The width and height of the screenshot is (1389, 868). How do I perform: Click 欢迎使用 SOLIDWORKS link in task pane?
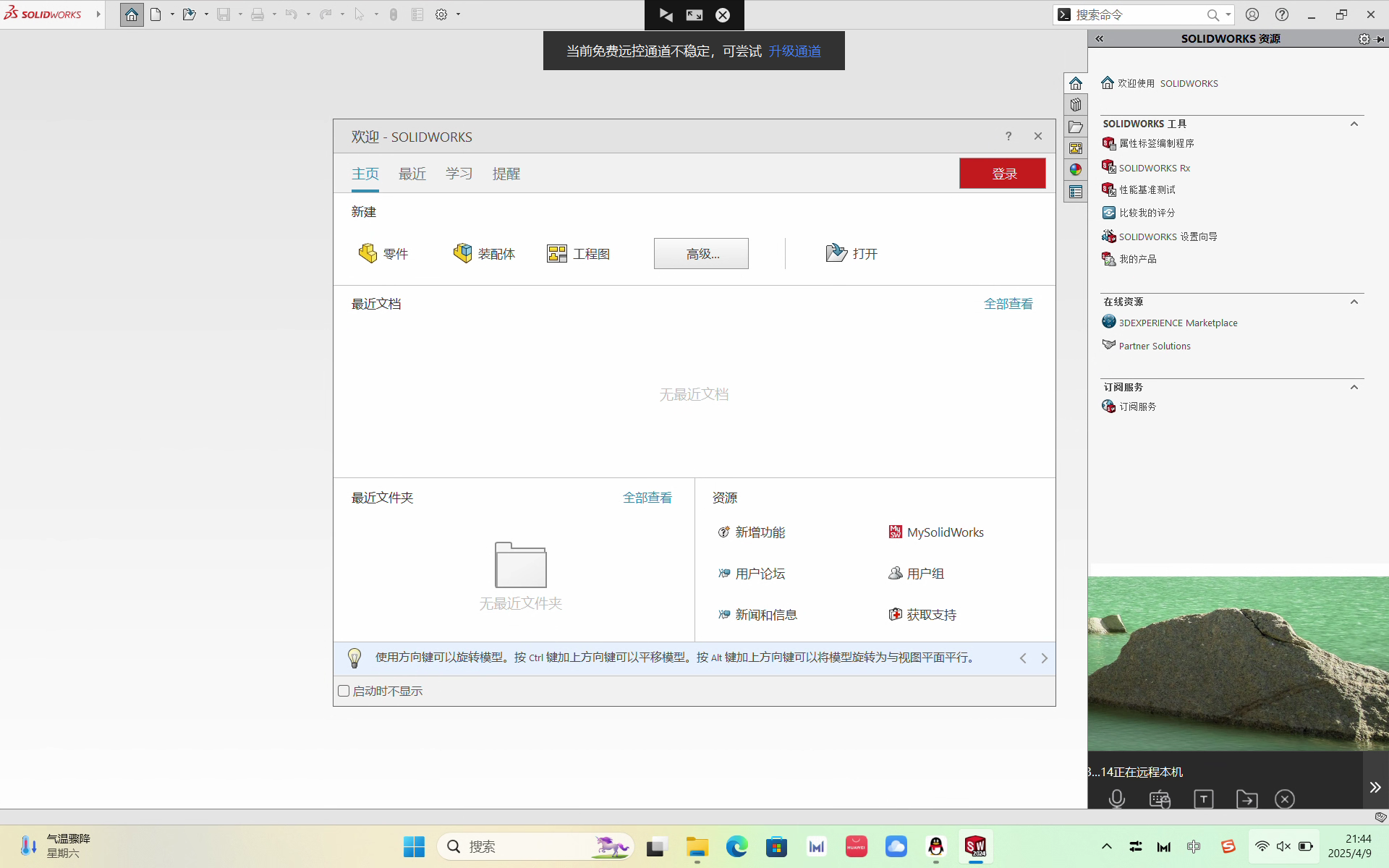tap(1160, 83)
